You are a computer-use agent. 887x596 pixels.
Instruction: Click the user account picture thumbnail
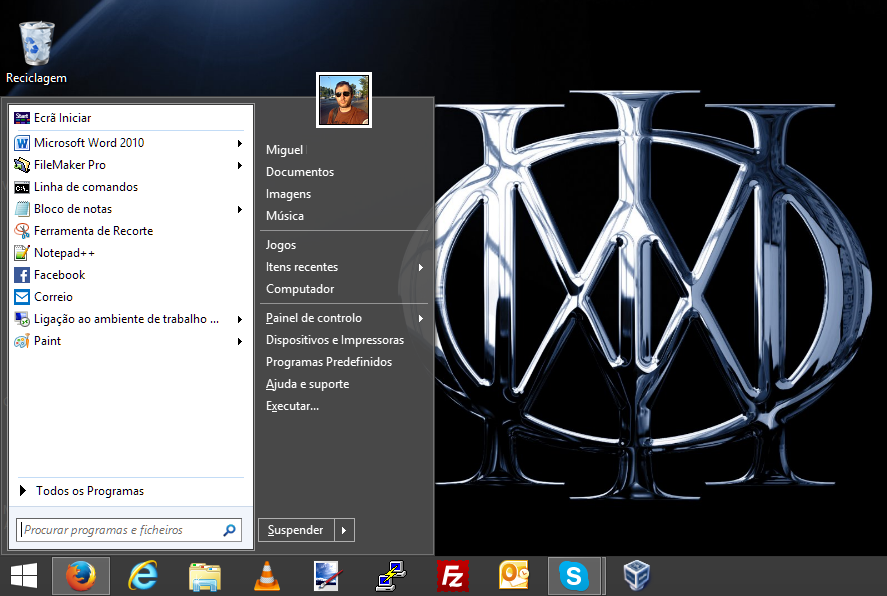point(344,100)
